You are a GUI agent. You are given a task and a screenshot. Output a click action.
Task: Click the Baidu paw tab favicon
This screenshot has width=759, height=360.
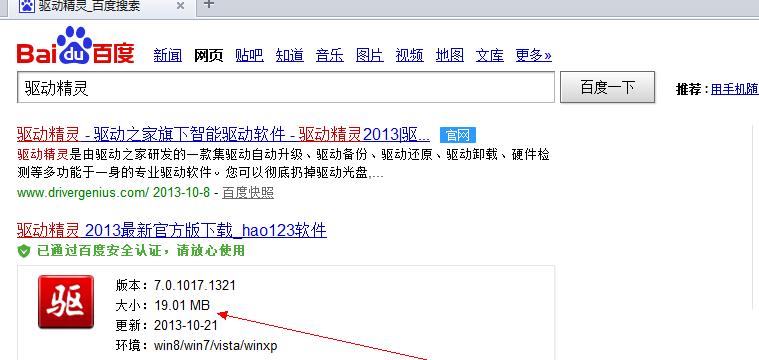pos(27,5)
